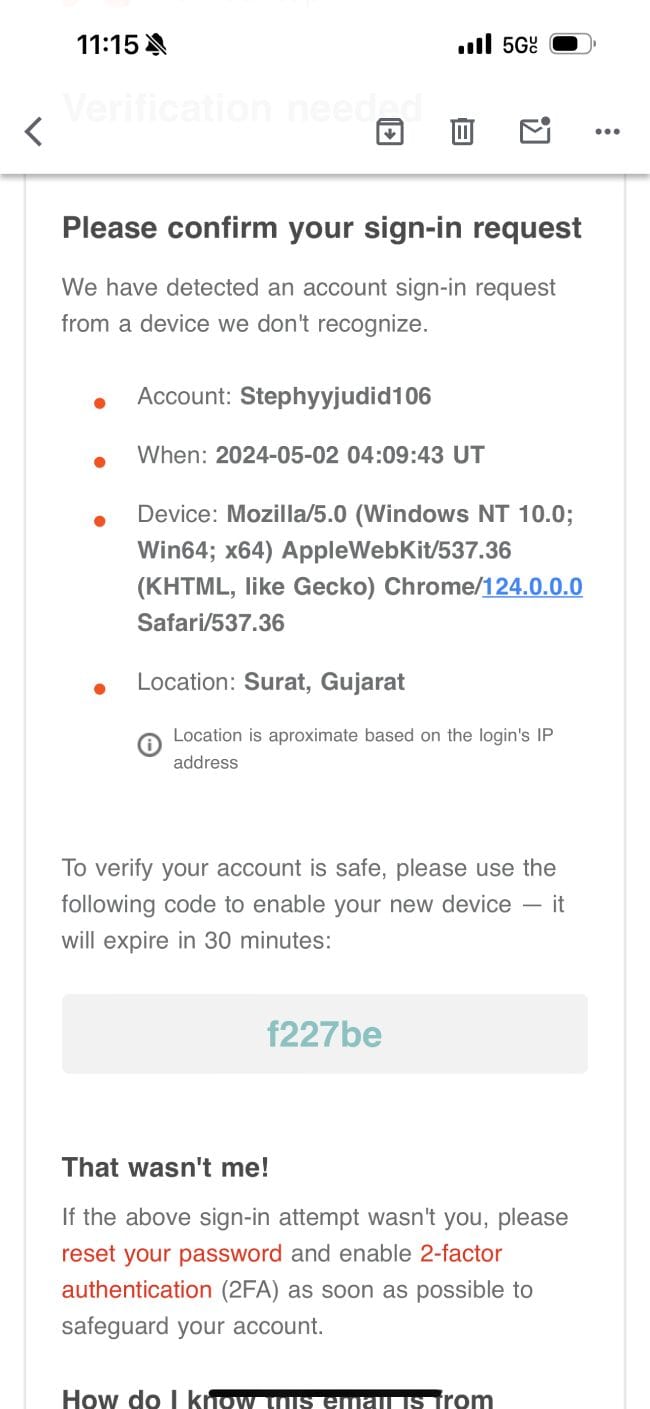The image size is (650, 1409).
Task: Tap the 5G network indicator
Action: click(x=520, y=44)
